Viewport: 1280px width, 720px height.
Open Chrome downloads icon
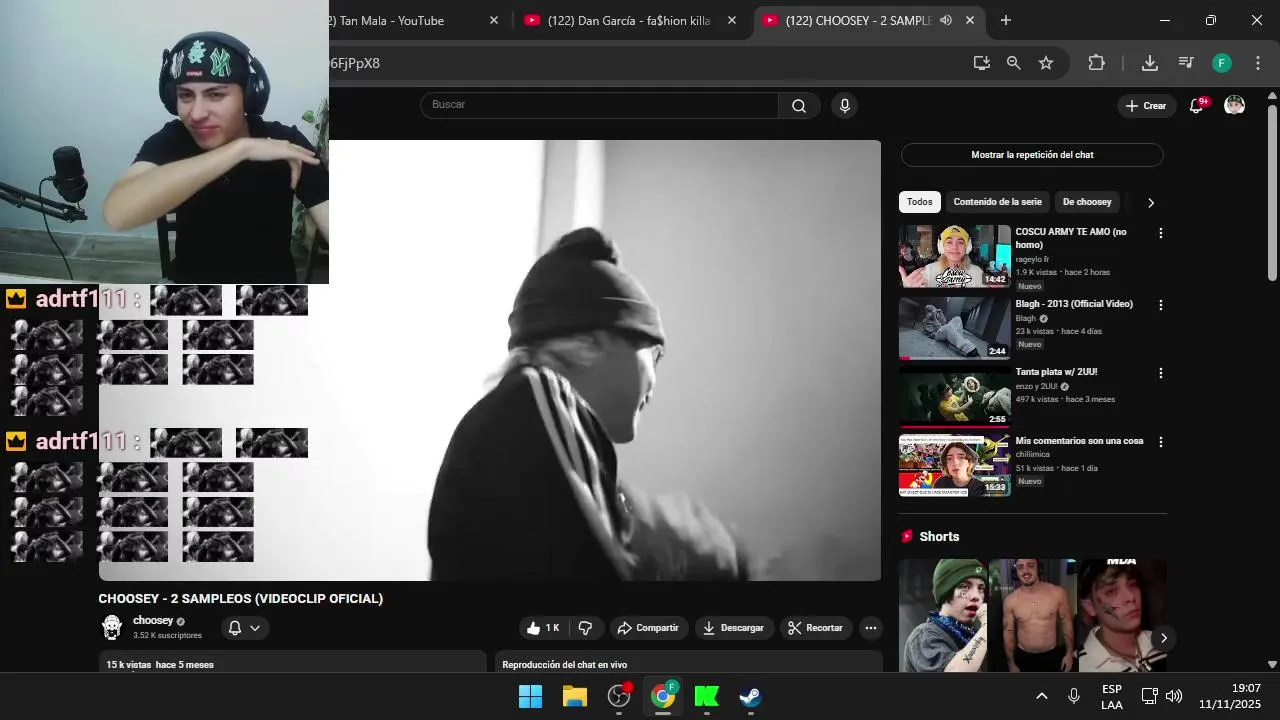click(1150, 63)
